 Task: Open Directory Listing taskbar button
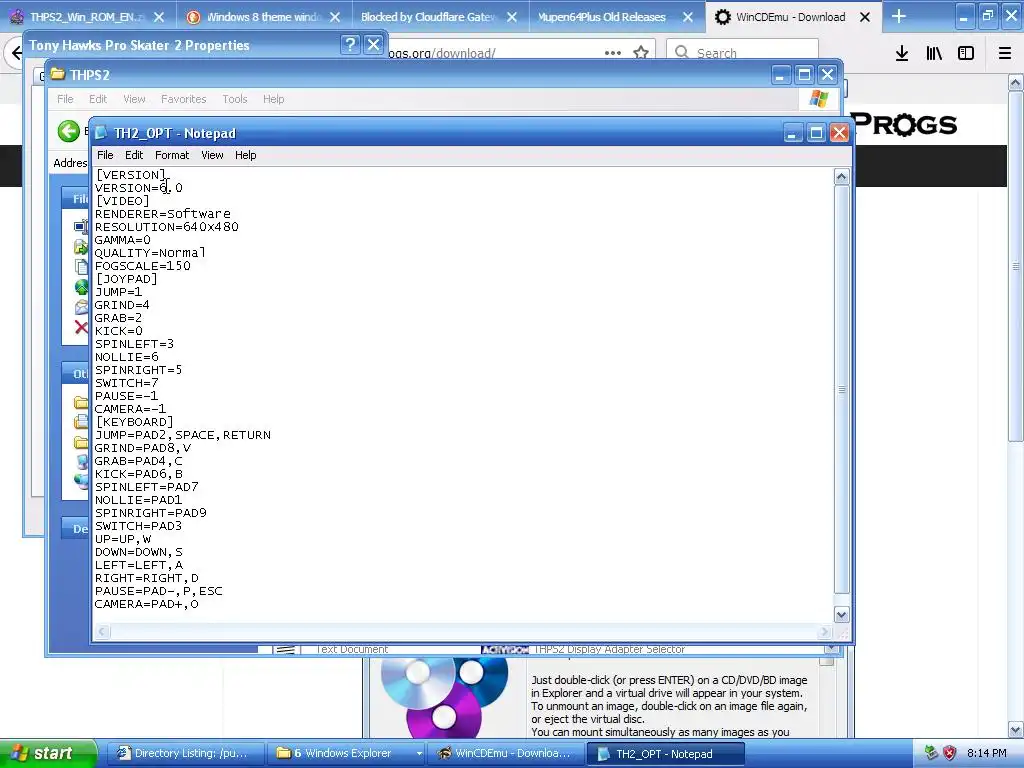(x=184, y=754)
